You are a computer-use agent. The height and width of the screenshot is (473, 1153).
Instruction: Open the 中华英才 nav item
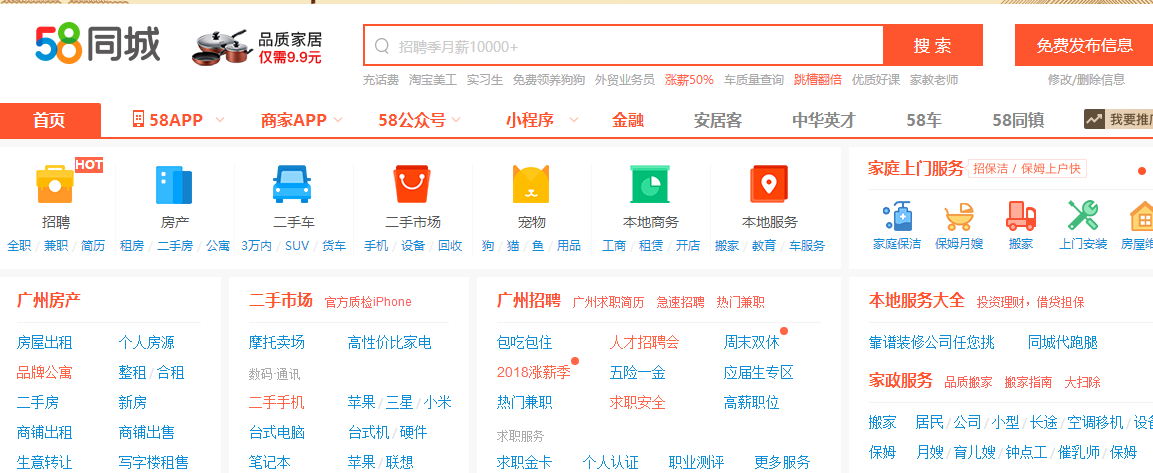click(824, 120)
